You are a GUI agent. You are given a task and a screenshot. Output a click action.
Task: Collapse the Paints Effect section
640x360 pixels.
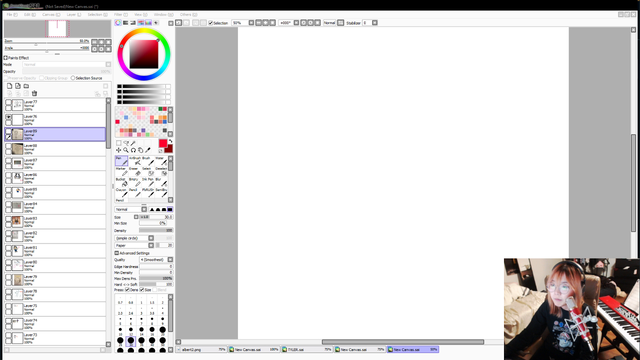coord(6,58)
